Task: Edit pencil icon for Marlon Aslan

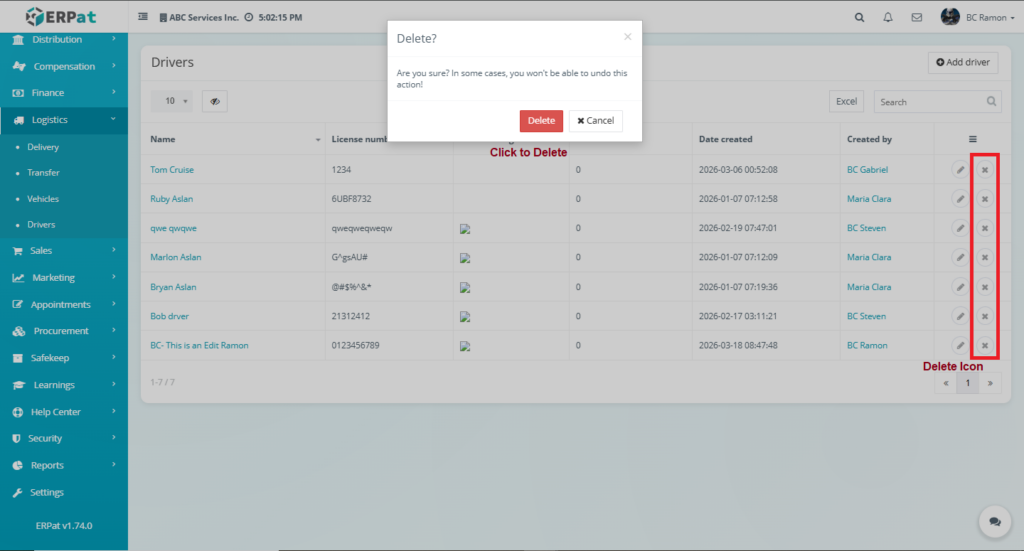Action: tap(960, 257)
